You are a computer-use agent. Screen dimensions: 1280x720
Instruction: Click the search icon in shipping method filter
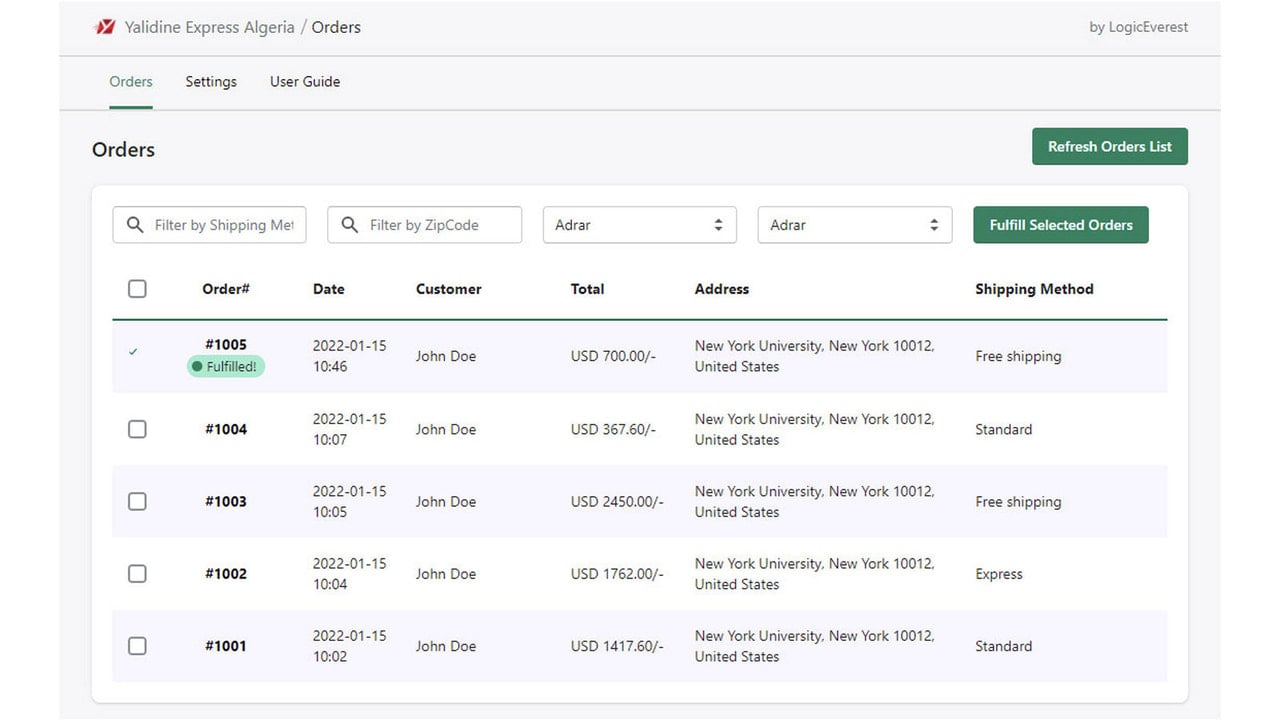(x=135, y=225)
